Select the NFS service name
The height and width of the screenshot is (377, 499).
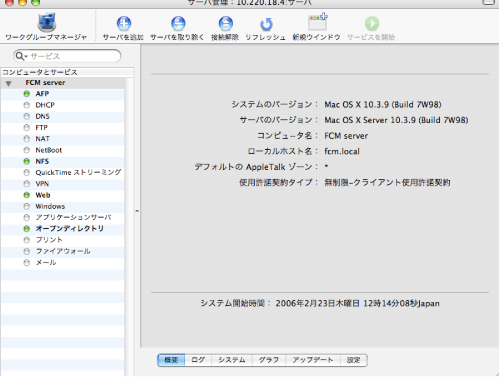42,161
